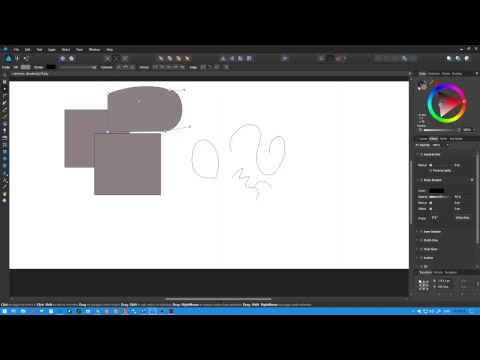Image resolution: width=480 pixels, height=360 pixels.
Task: Toggle the Preserve alpha checkbox
Action: [430, 170]
